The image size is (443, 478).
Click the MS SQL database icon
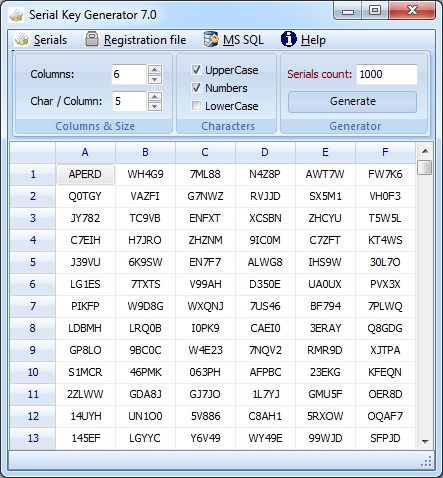[211, 39]
